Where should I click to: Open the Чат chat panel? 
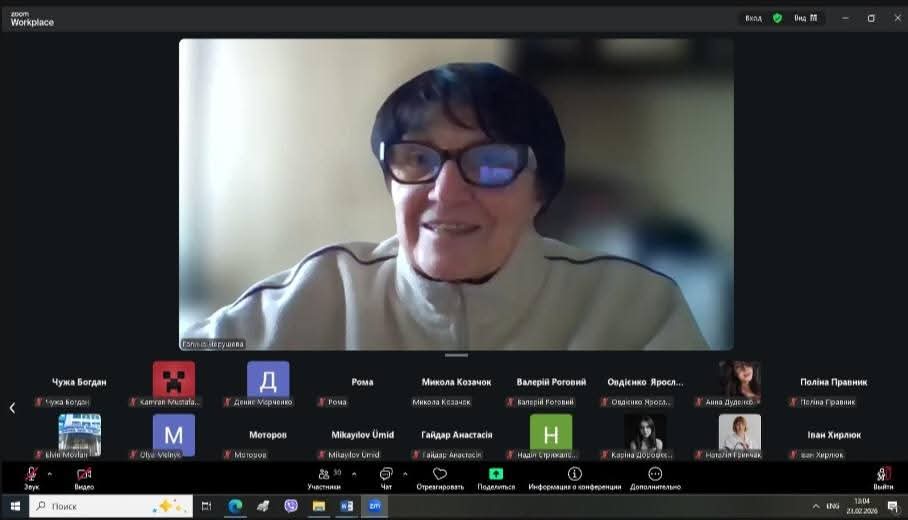tap(386, 475)
